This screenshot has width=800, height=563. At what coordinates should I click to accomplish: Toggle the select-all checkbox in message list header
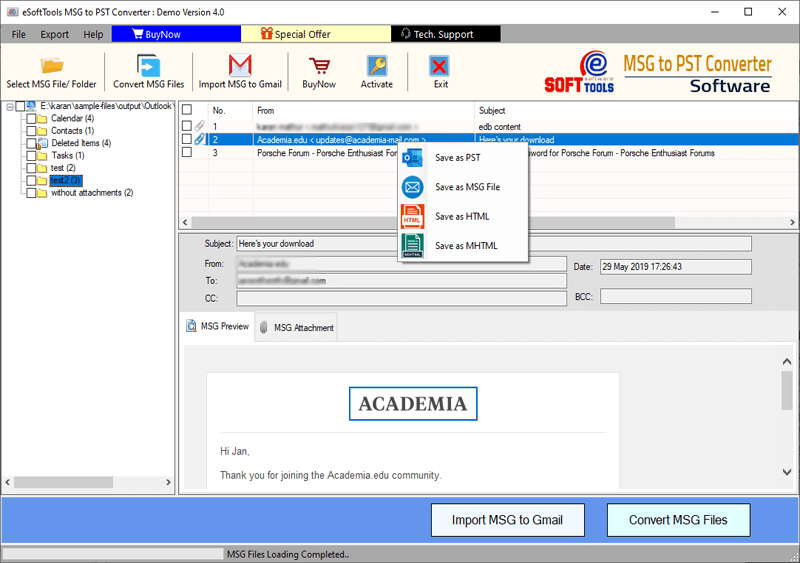pyautogui.click(x=187, y=110)
